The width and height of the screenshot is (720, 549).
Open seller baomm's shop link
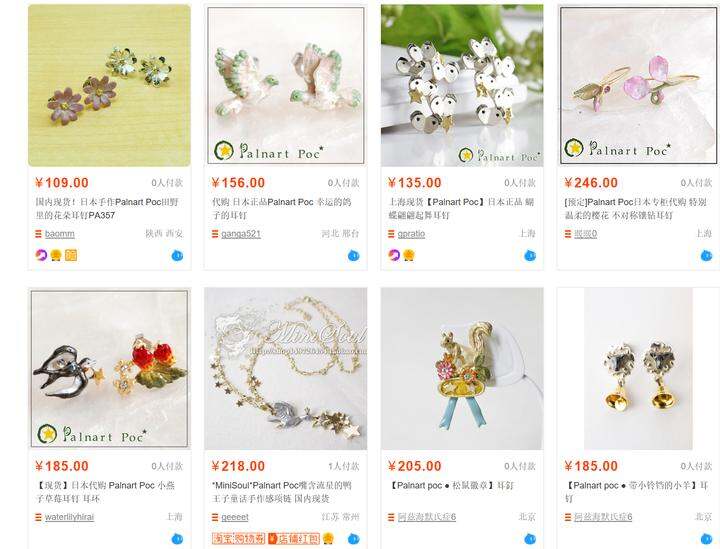tap(60, 234)
